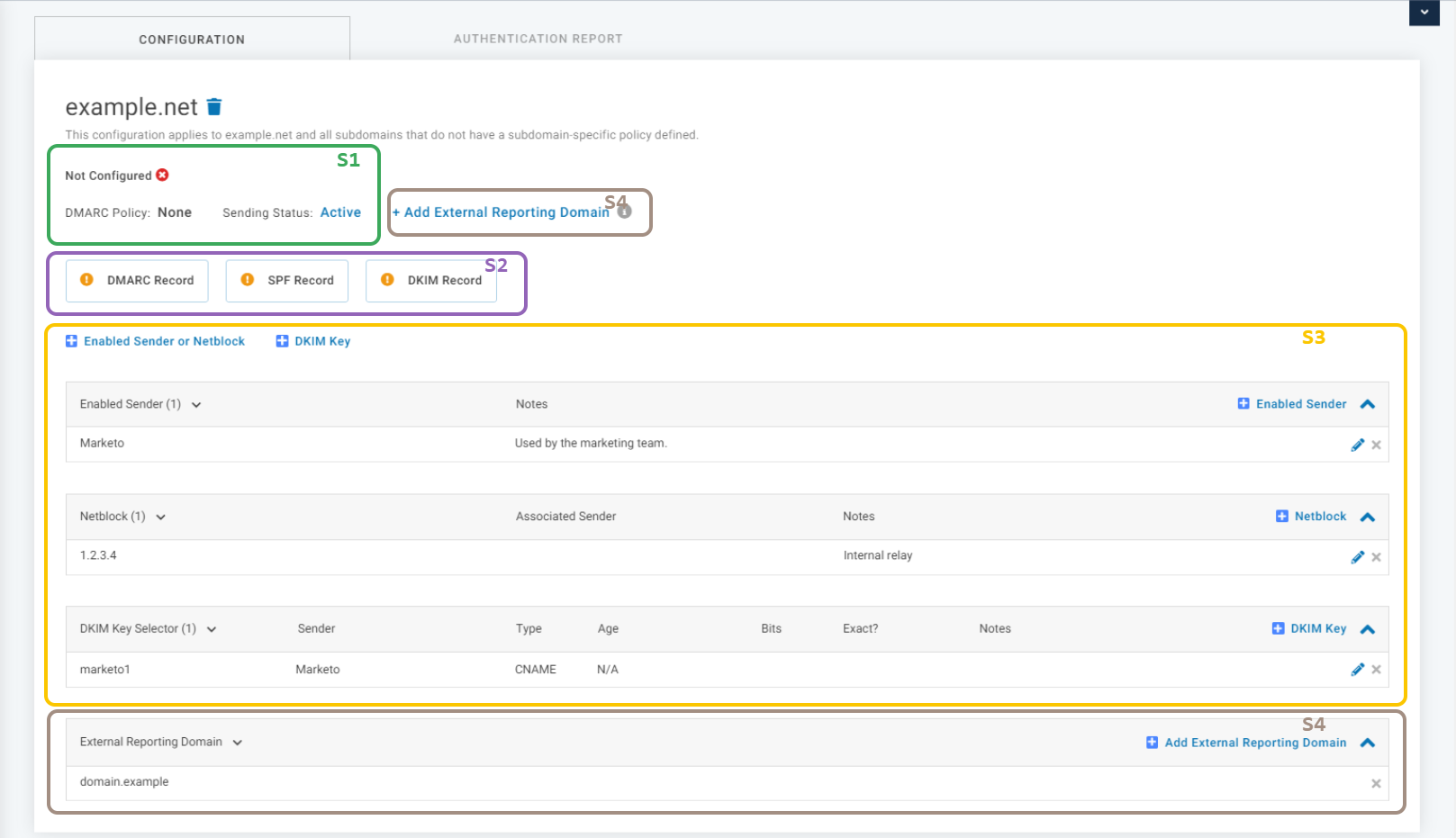Click the 'Associated Sender' column header

pyautogui.click(x=566, y=517)
